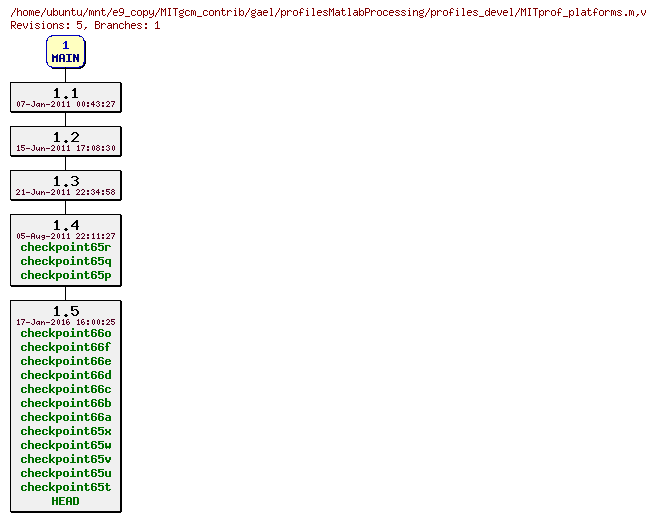Screen dimensions: 656x521
Task: Open revision 1.2 node
Action: 66,141
